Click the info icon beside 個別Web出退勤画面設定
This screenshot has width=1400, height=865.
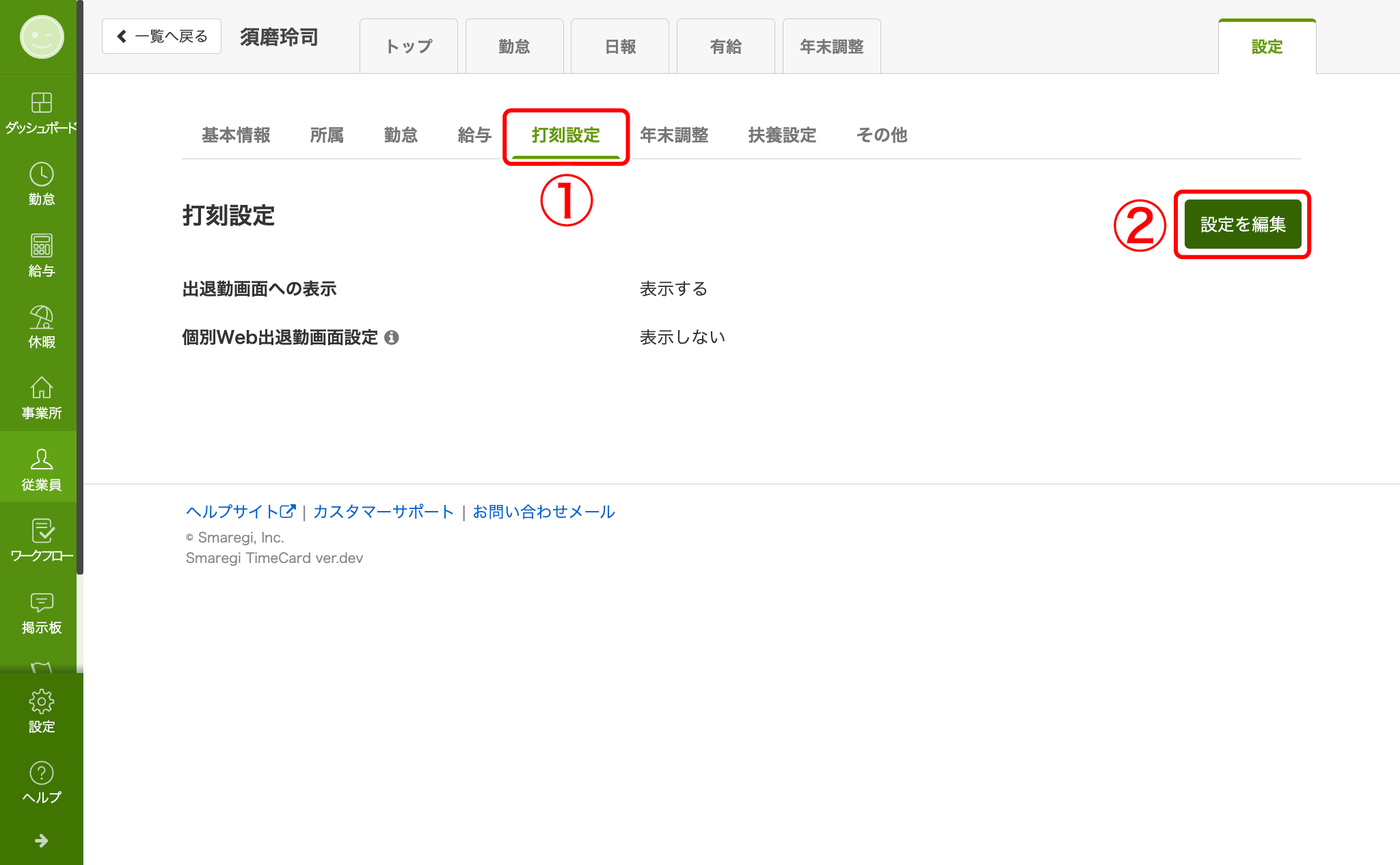[x=392, y=338]
